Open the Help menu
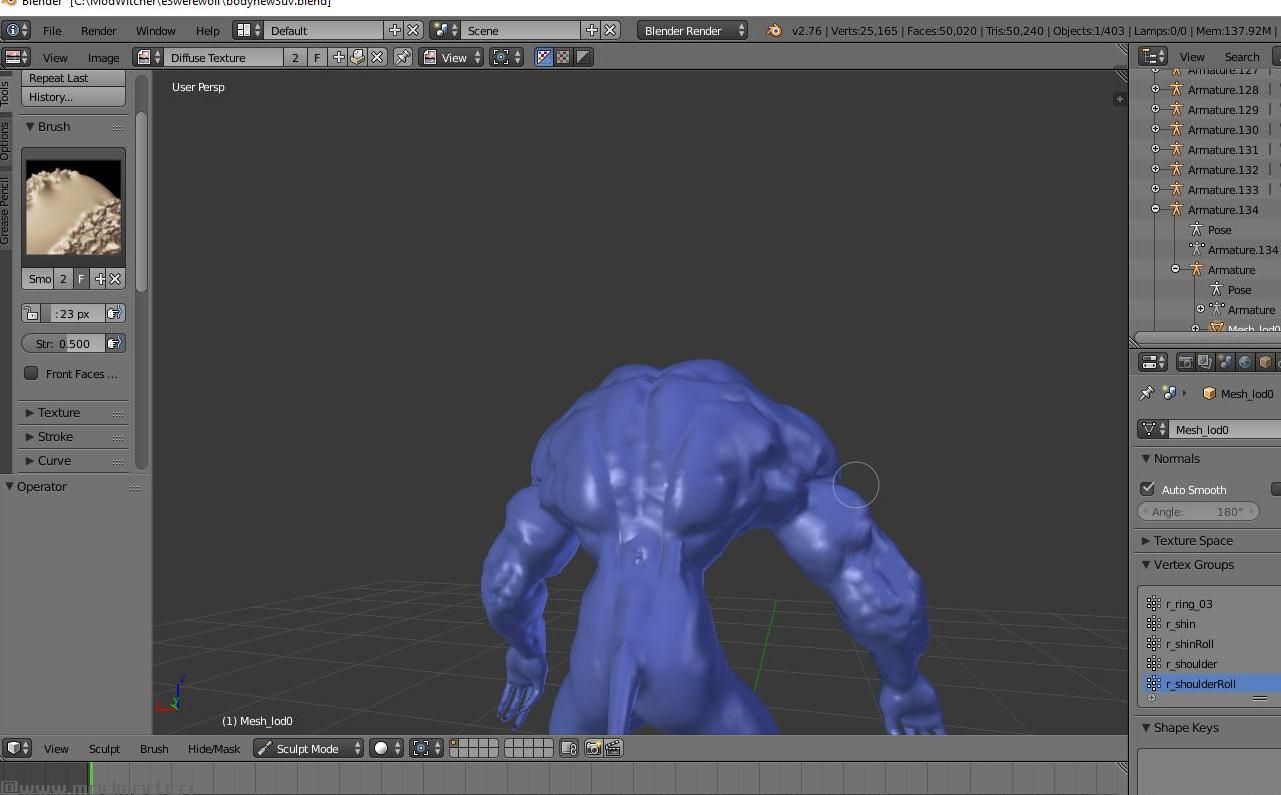The width and height of the screenshot is (1281, 795). (x=208, y=30)
